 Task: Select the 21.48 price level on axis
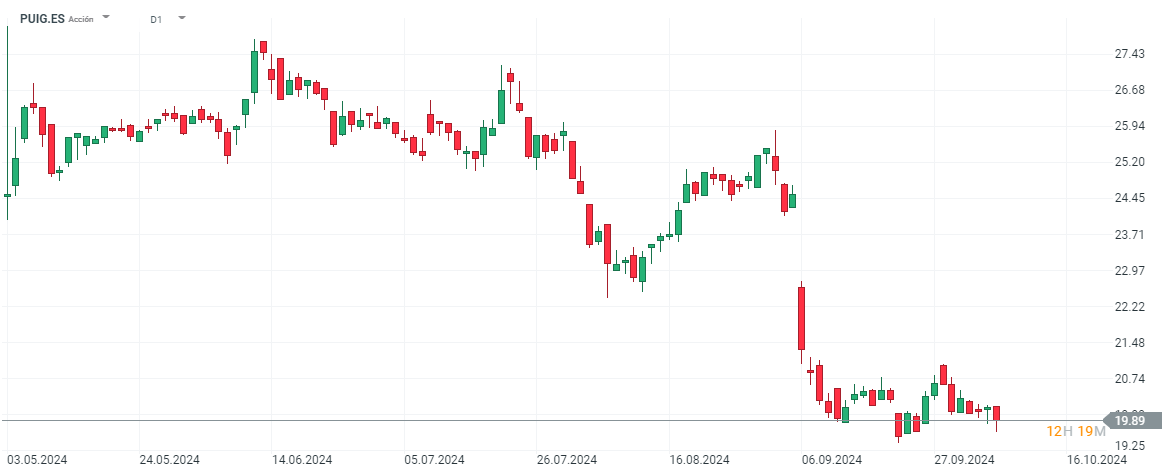click(x=1130, y=343)
